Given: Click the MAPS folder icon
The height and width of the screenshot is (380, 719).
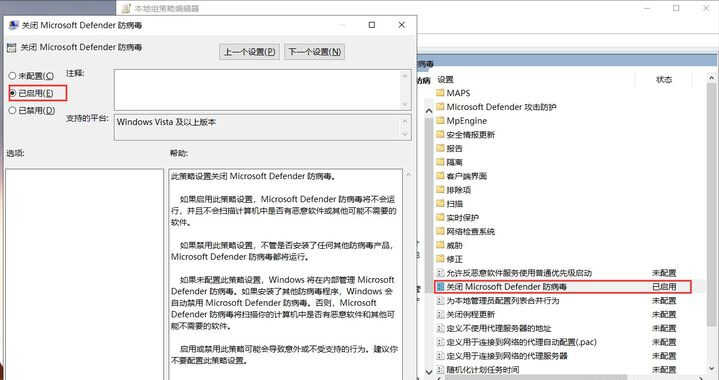Looking at the screenshot, I should [440, 93].
